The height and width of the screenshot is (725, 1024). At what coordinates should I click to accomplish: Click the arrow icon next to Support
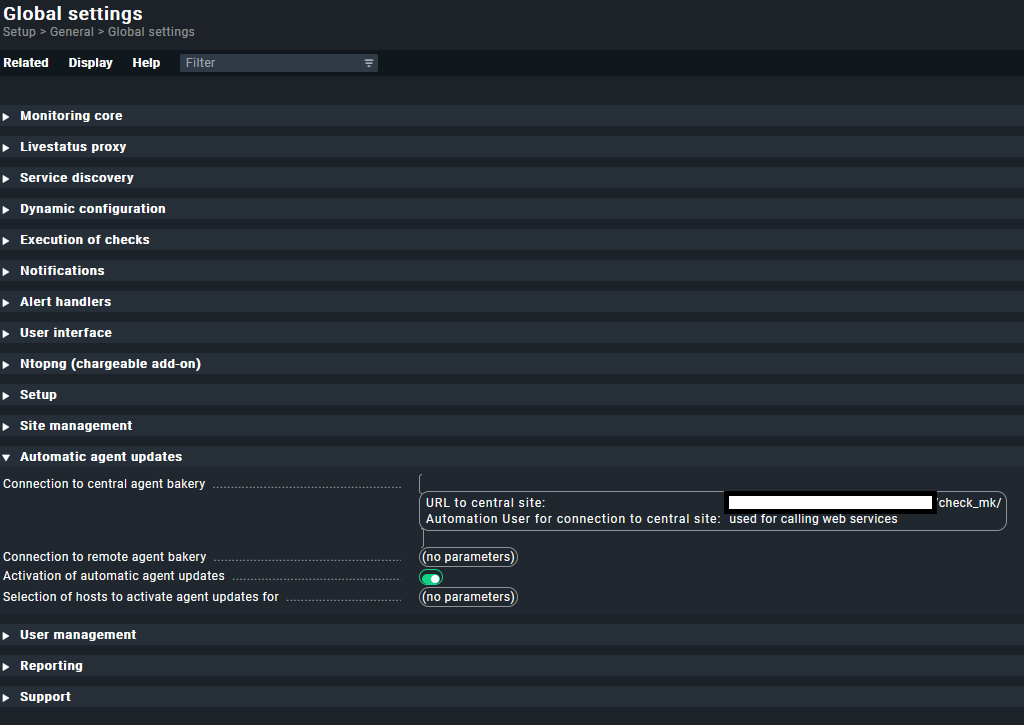[7, 696]
